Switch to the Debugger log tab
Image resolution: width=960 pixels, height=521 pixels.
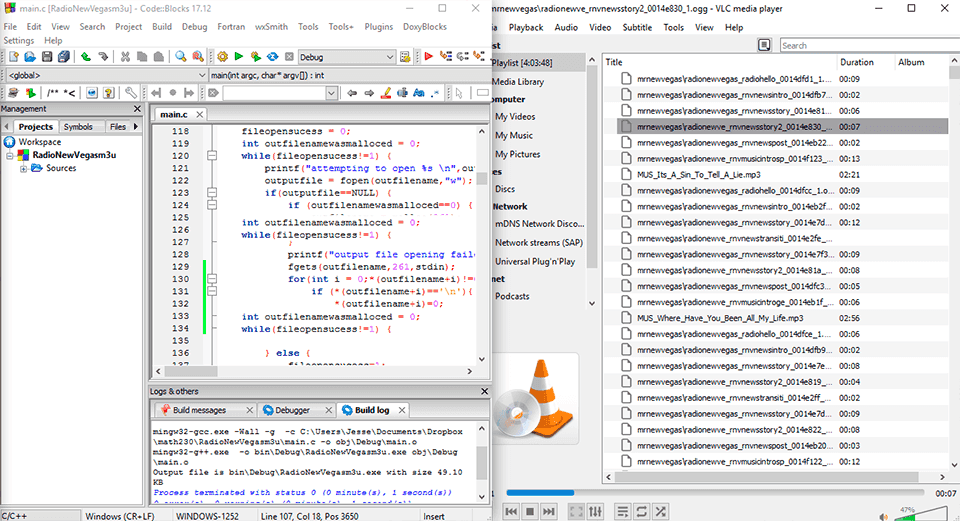click(292, 410)
